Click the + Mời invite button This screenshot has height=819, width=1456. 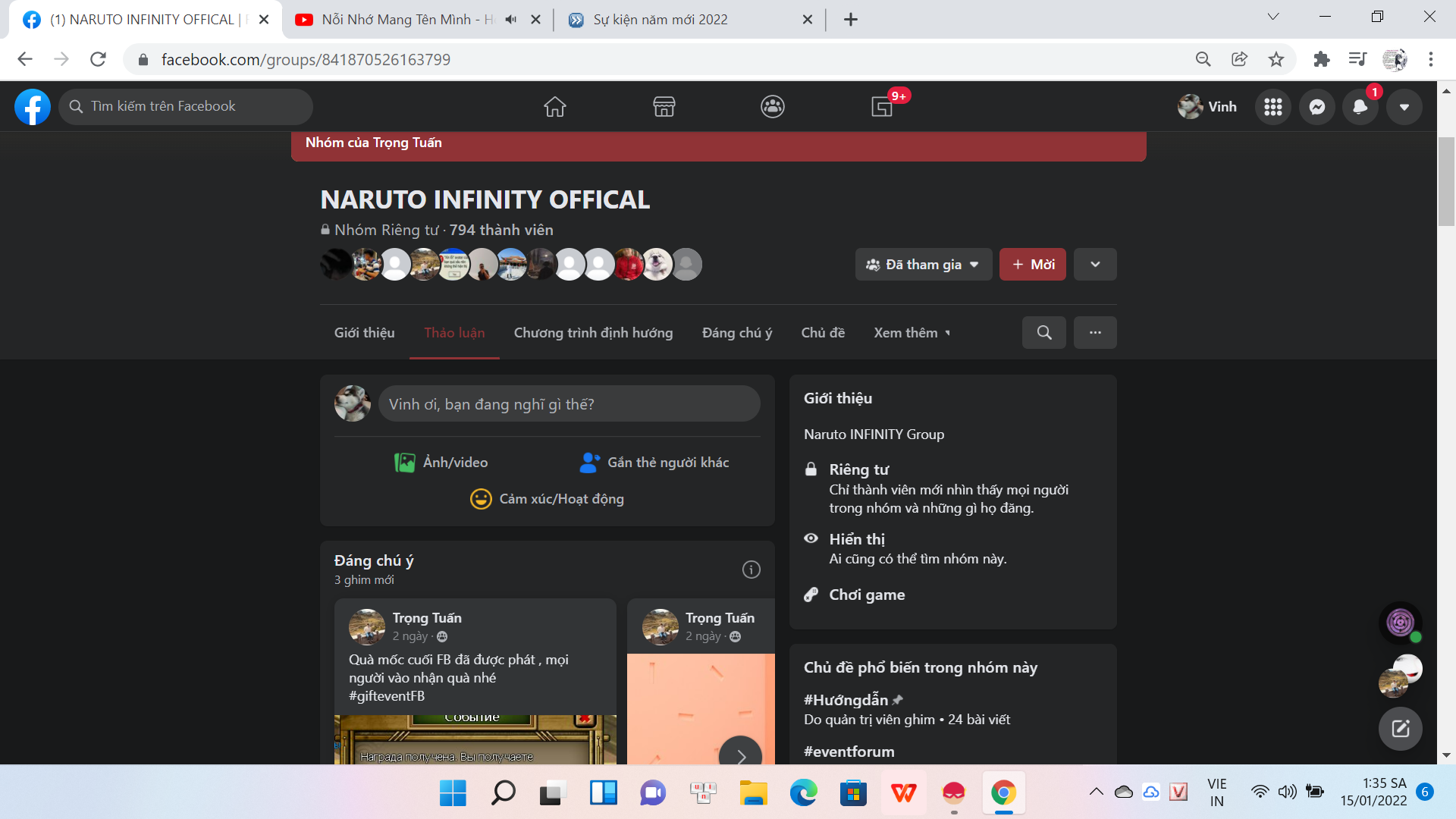point(1033,265)
